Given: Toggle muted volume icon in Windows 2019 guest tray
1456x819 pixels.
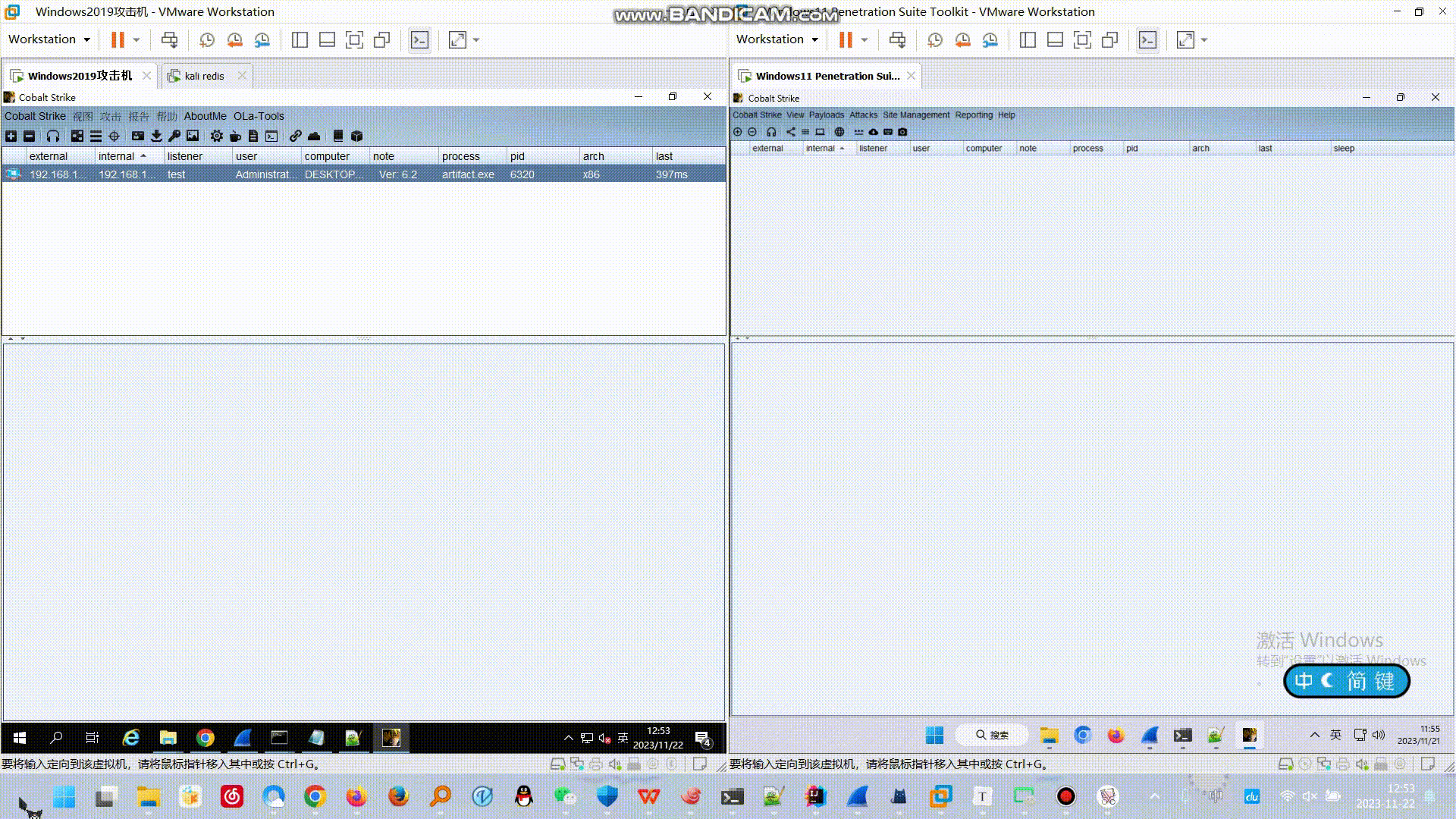Looking at the screenshot, I should (604, 737).
